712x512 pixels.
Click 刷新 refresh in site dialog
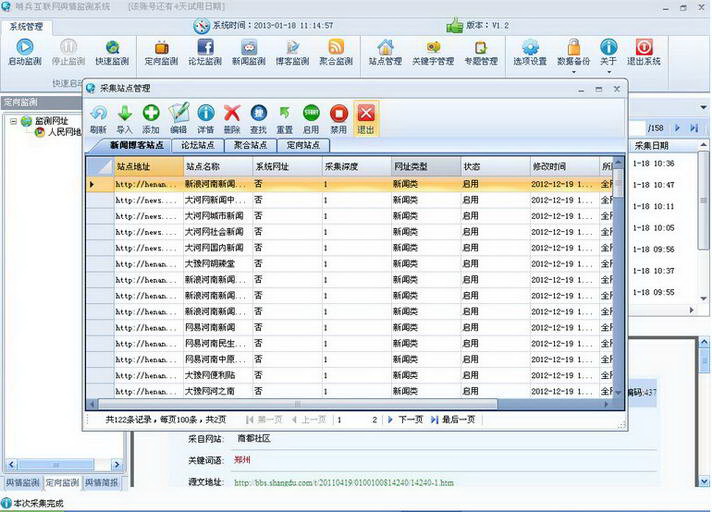point(98,119)
